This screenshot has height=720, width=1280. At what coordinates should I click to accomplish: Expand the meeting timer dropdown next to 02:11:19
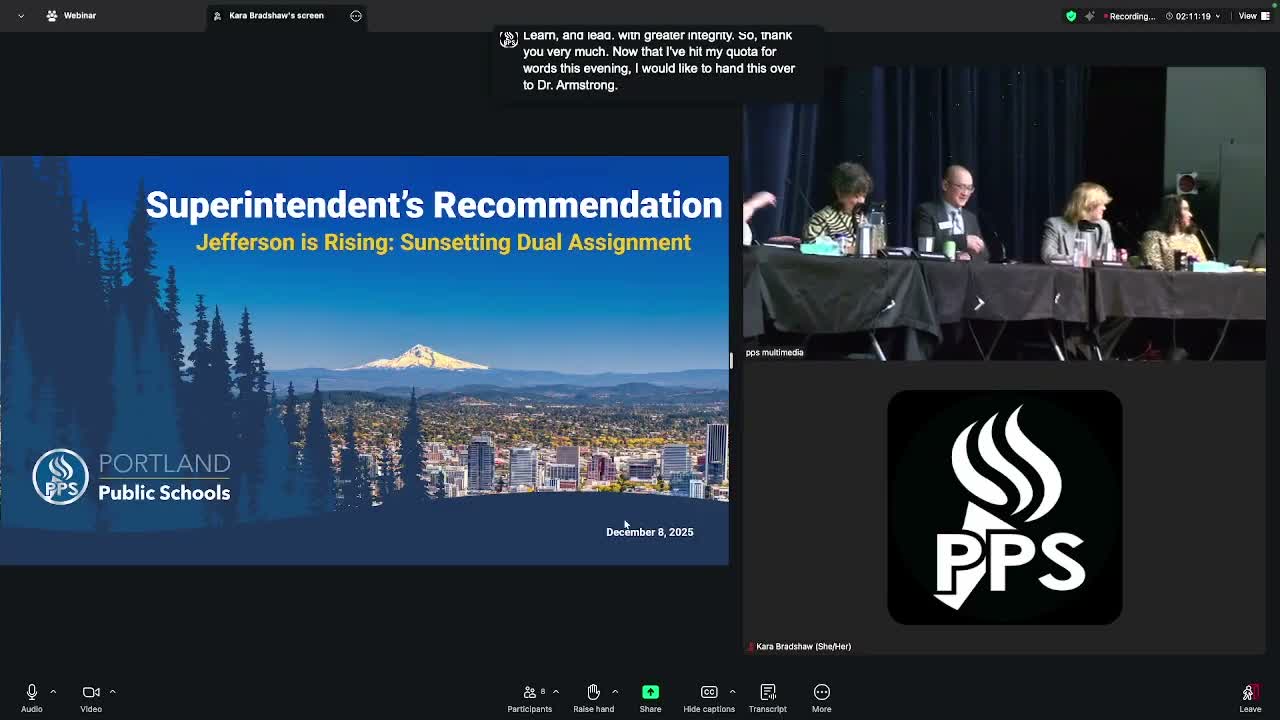pyautogui.click(x=1218, y=16)
